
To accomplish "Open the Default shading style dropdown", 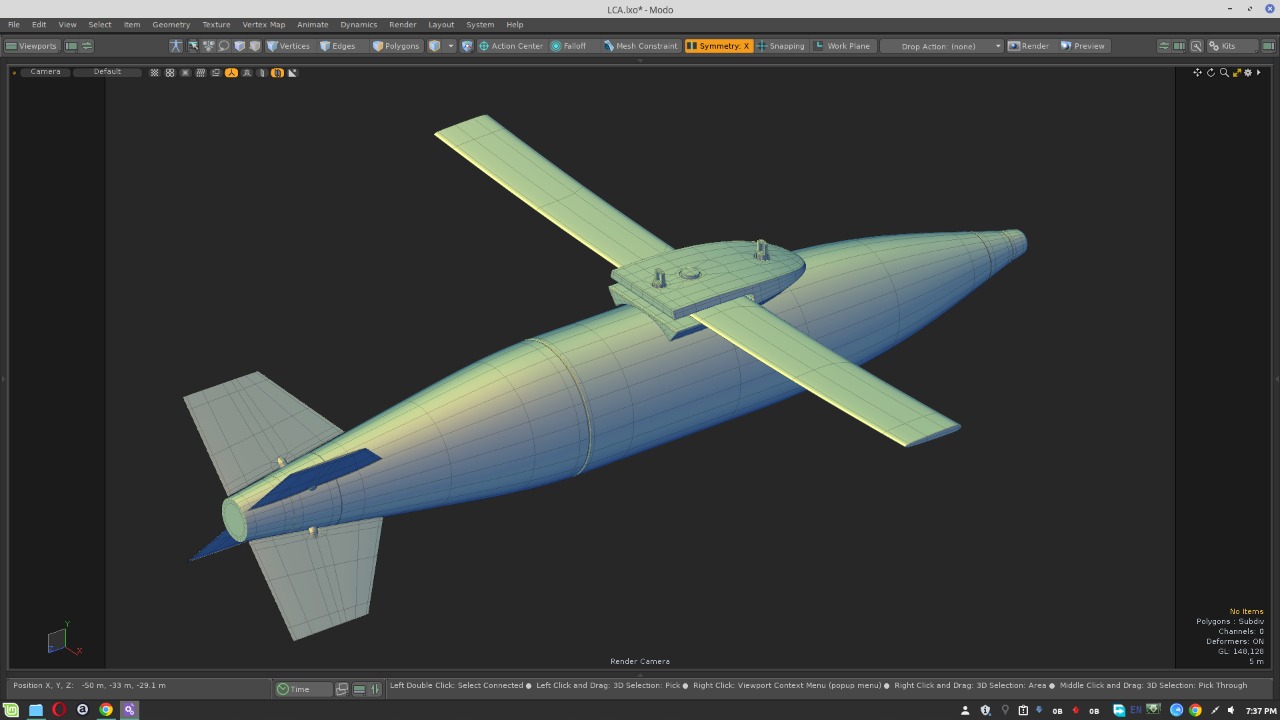I will pos(107,72).
